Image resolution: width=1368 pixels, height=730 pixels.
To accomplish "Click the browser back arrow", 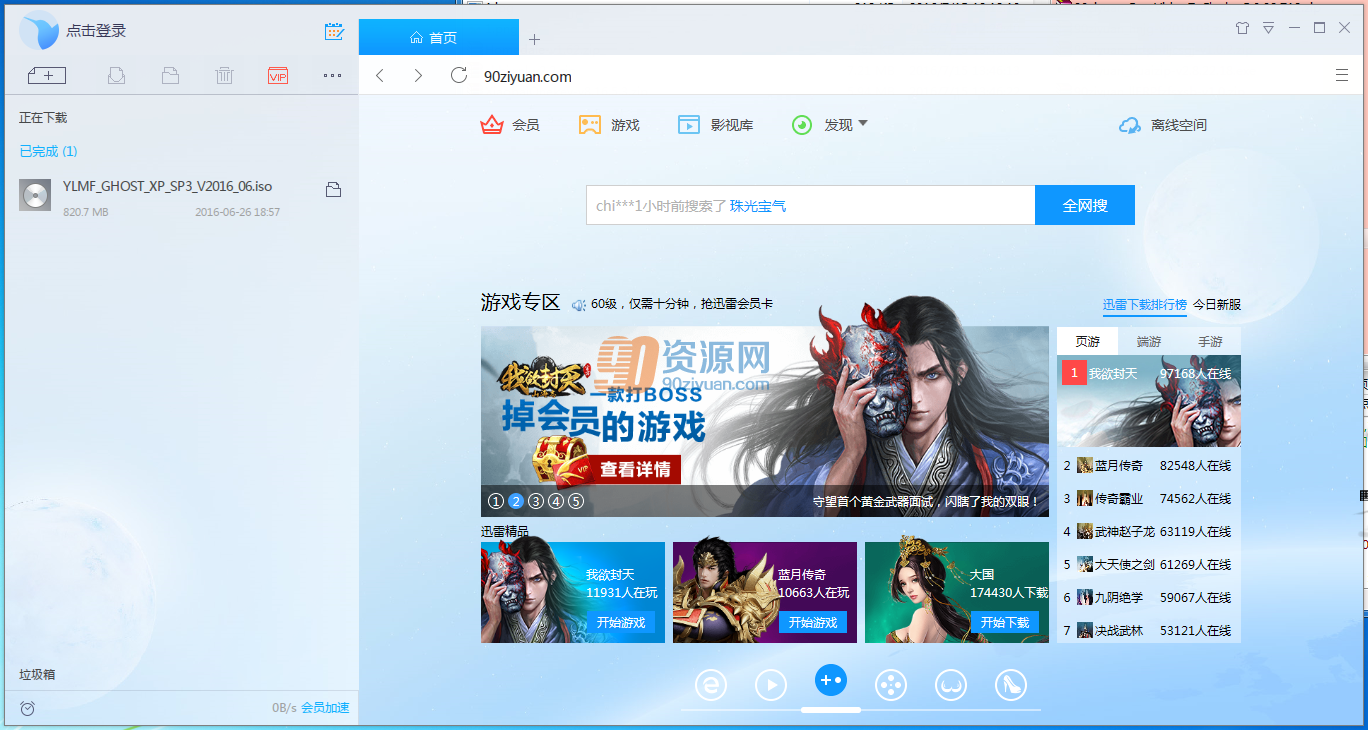I will 380,76.
